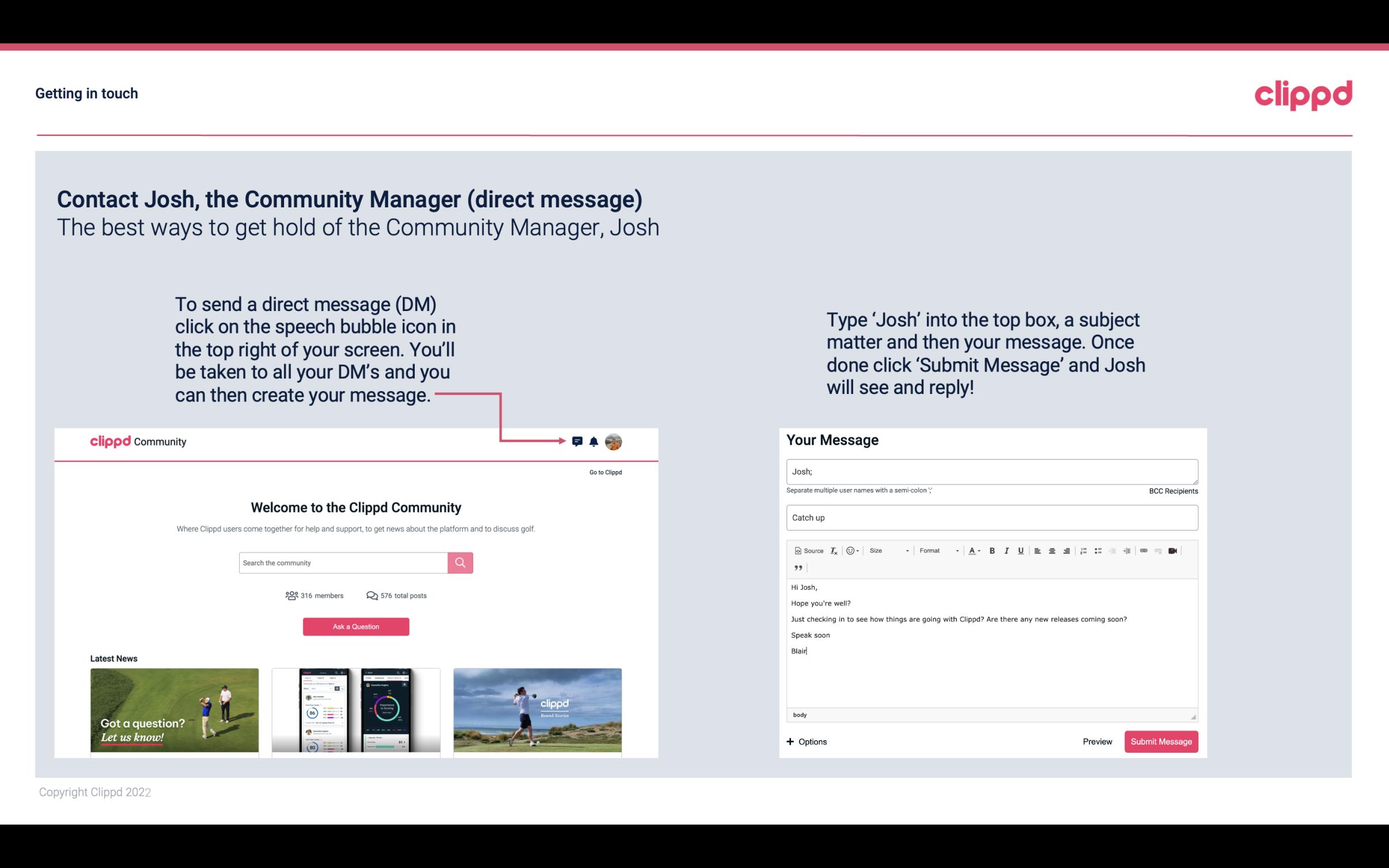Click the community search magnifier icon
The height and width of the screenshot is (868, 1389).
[x=460, y=562]
